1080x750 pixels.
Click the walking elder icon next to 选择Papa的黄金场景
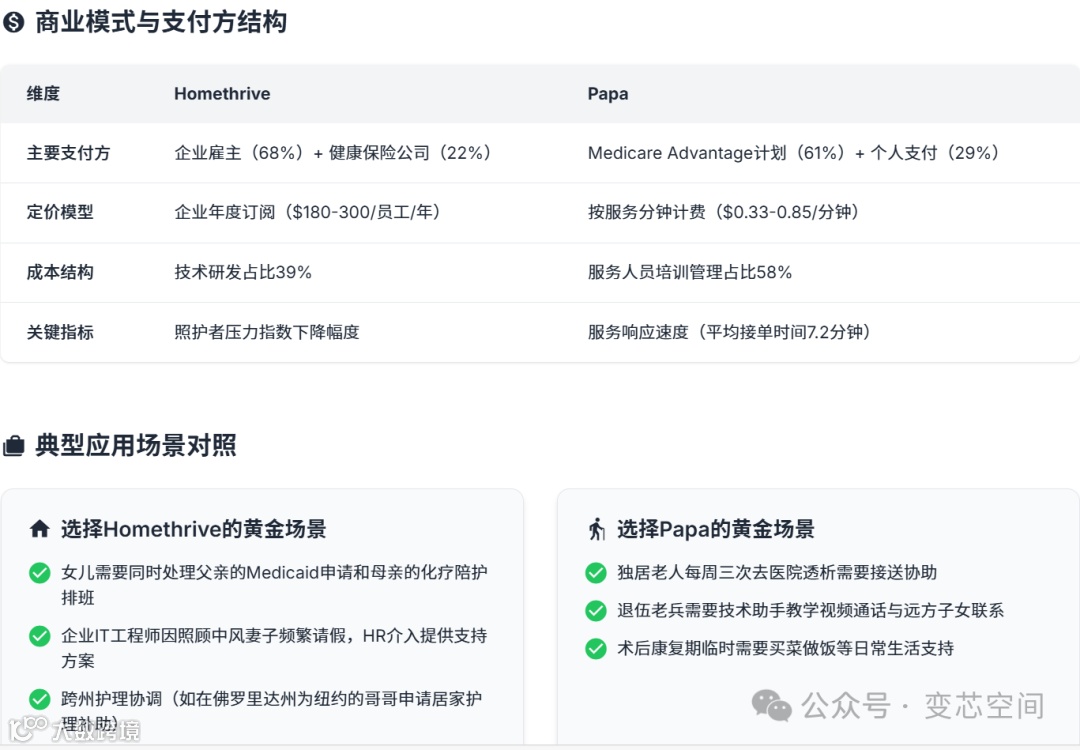596,529
